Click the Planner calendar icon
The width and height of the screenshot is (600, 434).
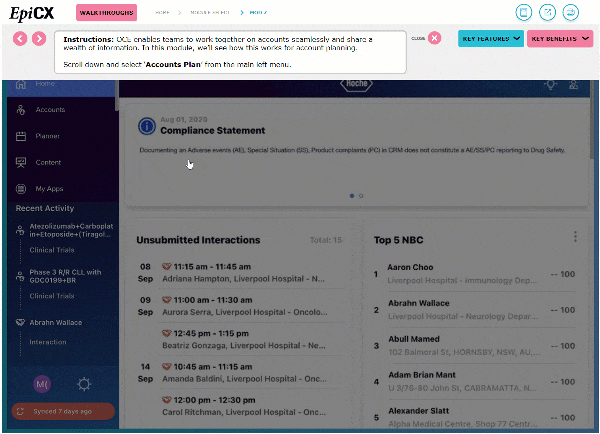(x=21, y=136)
